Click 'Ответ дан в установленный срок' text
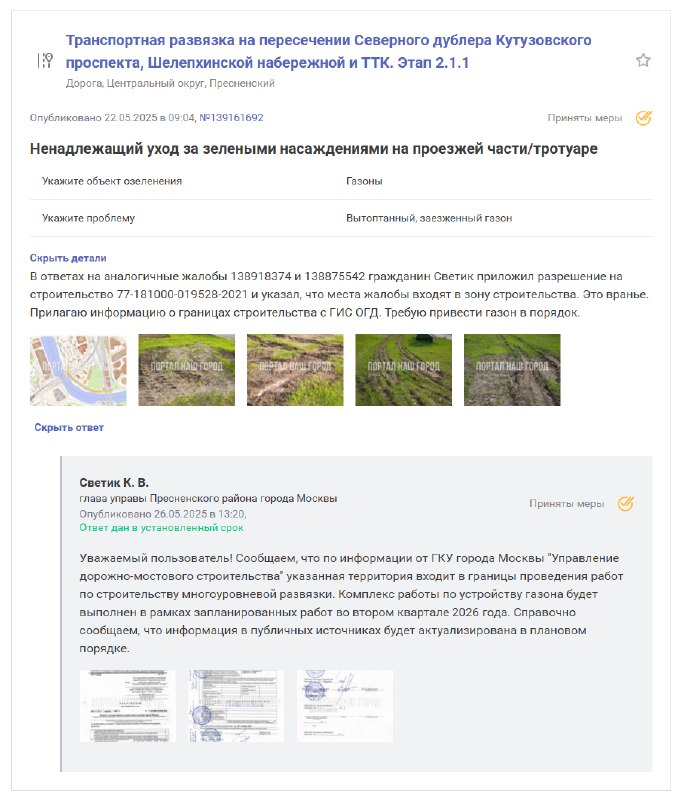Viewport: 678px width, 800px height. [161, 528]
